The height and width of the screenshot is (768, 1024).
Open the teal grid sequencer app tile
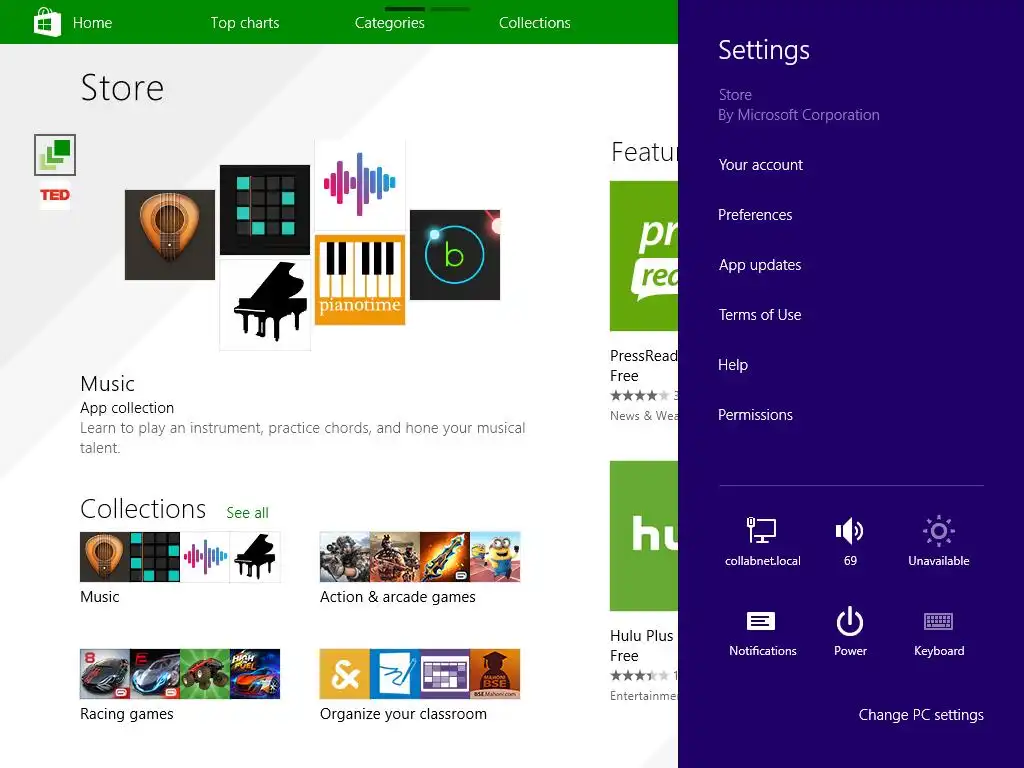pyautogui.click(x=264, y=210)
